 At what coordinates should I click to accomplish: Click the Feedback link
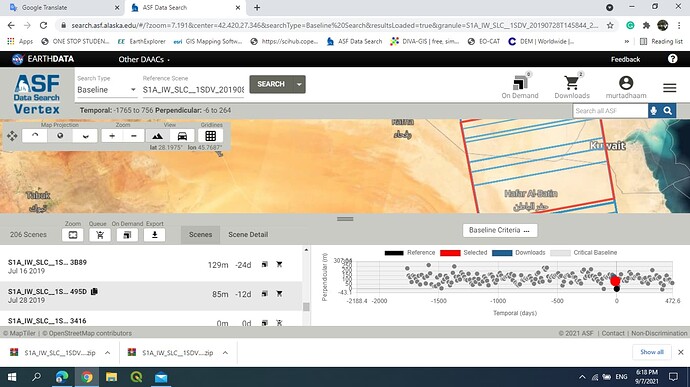(x=625, y=59)
